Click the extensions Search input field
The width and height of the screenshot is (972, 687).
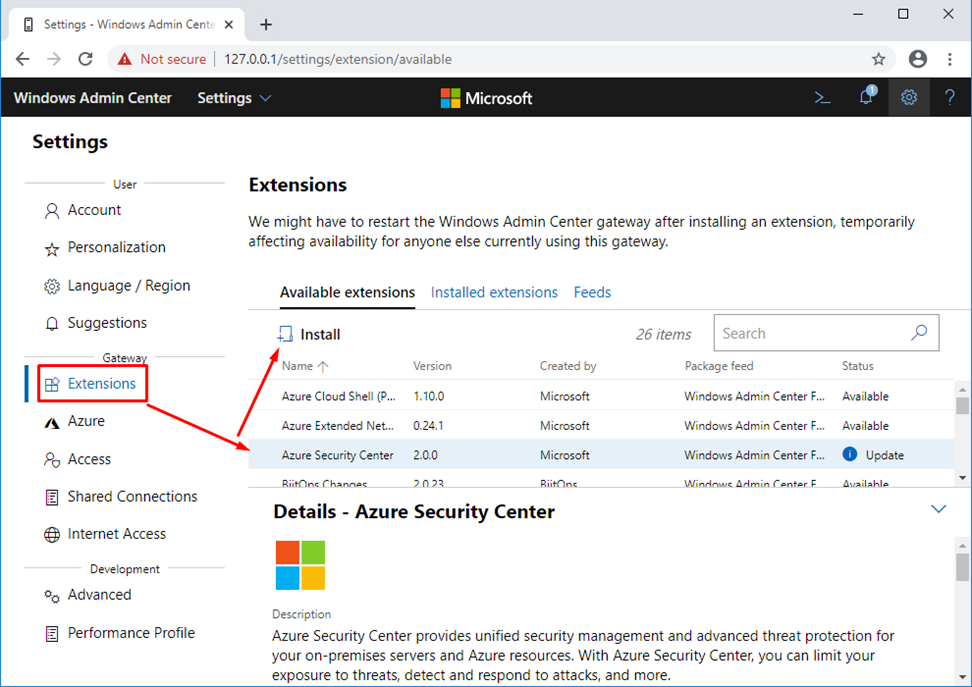(810, 334)
